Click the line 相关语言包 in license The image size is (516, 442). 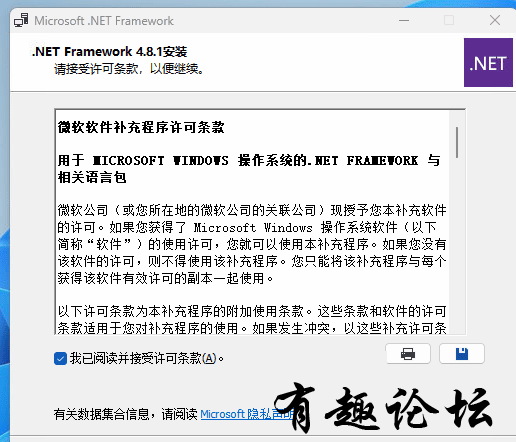pos(92,177)
